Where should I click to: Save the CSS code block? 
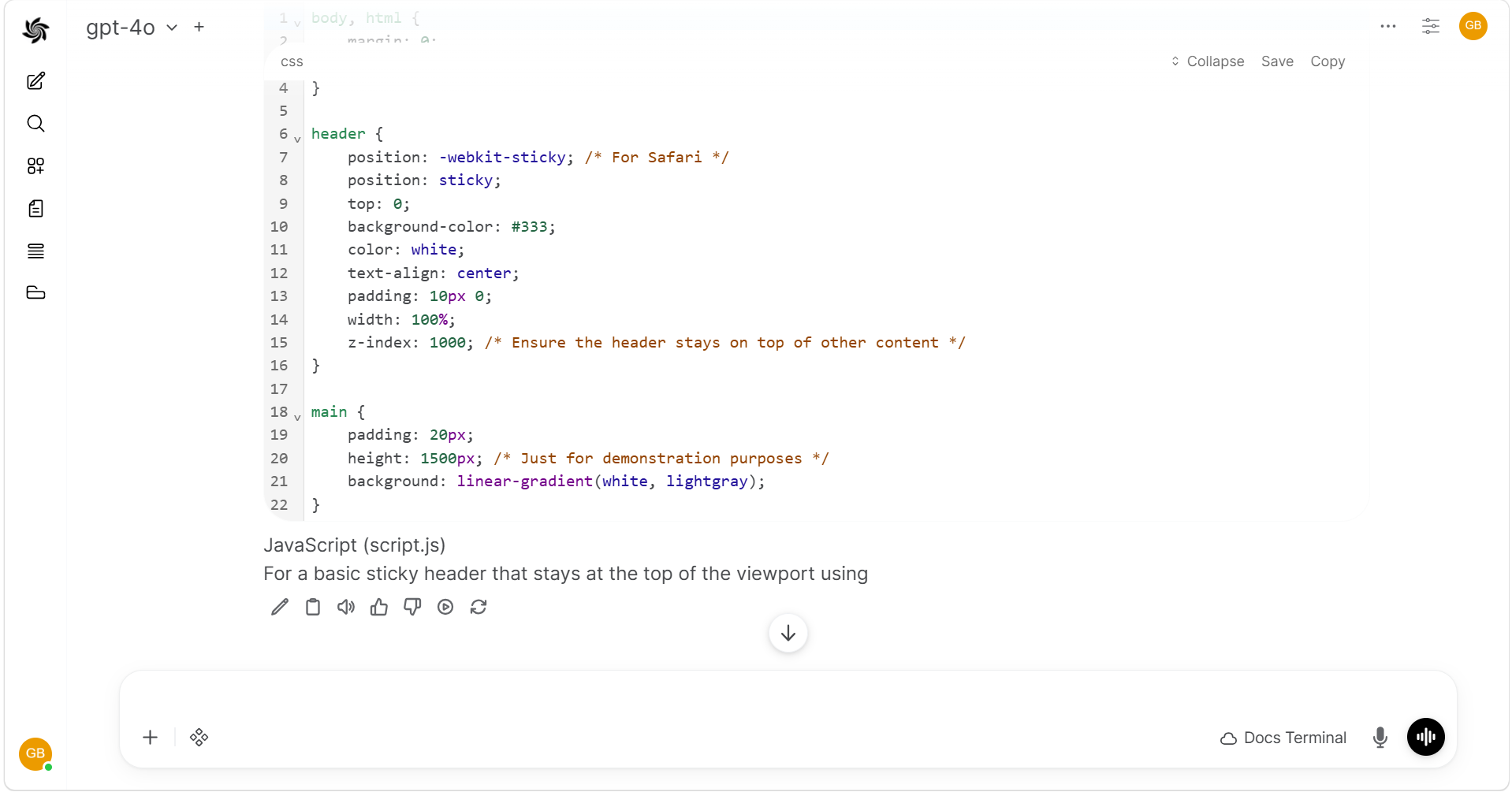point(1277,61)
